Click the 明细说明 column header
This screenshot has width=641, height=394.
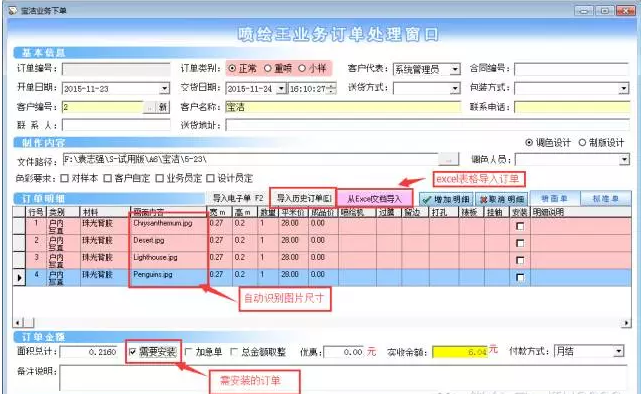[x=580, y=212]
